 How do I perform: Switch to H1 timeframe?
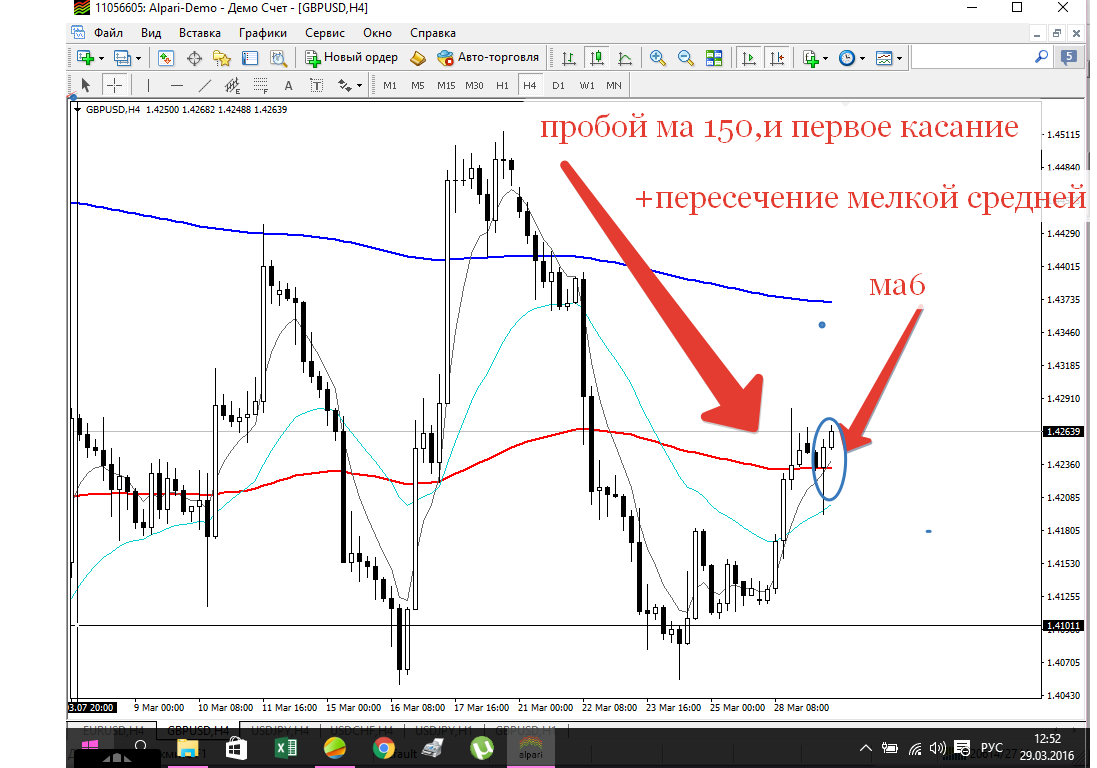[x=502, y=85]
